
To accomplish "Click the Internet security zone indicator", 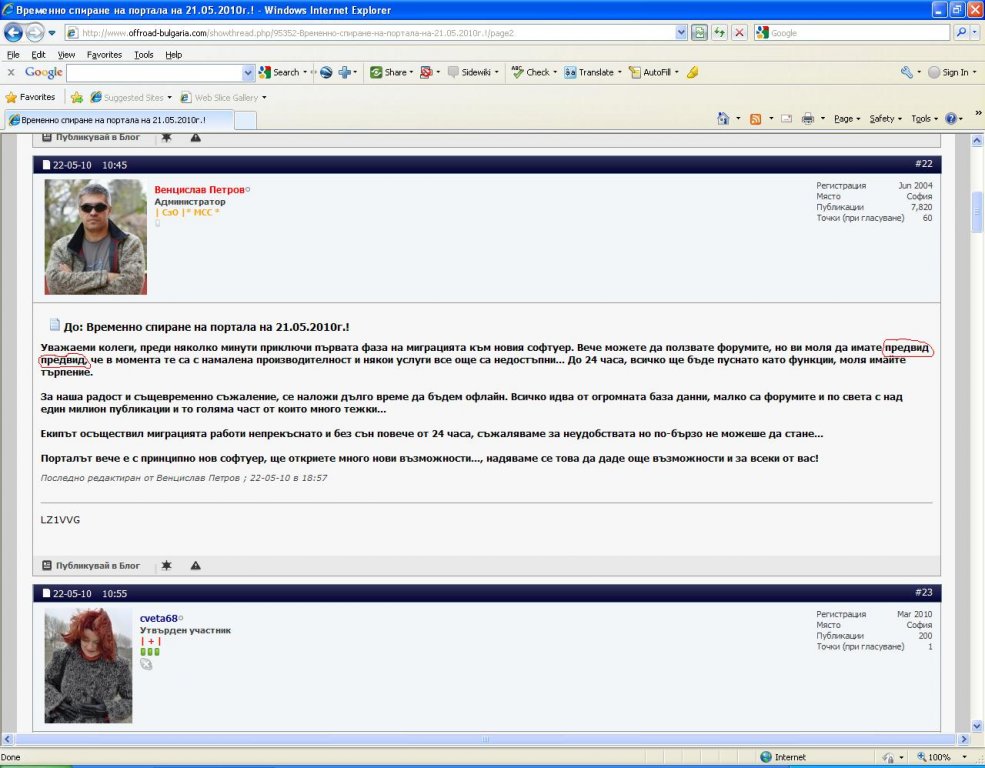I will pyautogui.click(x=783, y=757).
